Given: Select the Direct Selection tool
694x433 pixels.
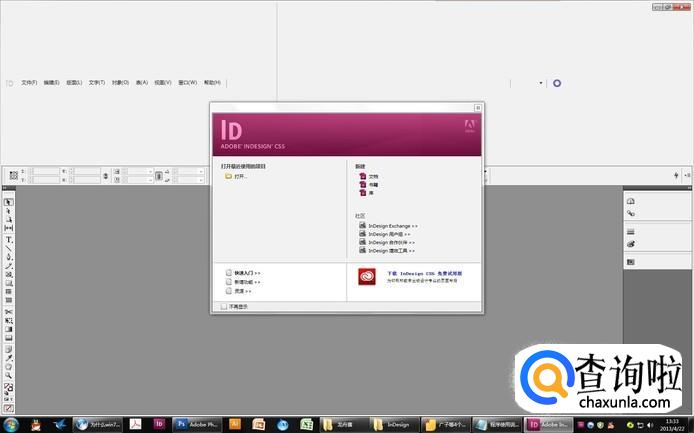Looking at the screenshot, I should click(x=8, y=211).
